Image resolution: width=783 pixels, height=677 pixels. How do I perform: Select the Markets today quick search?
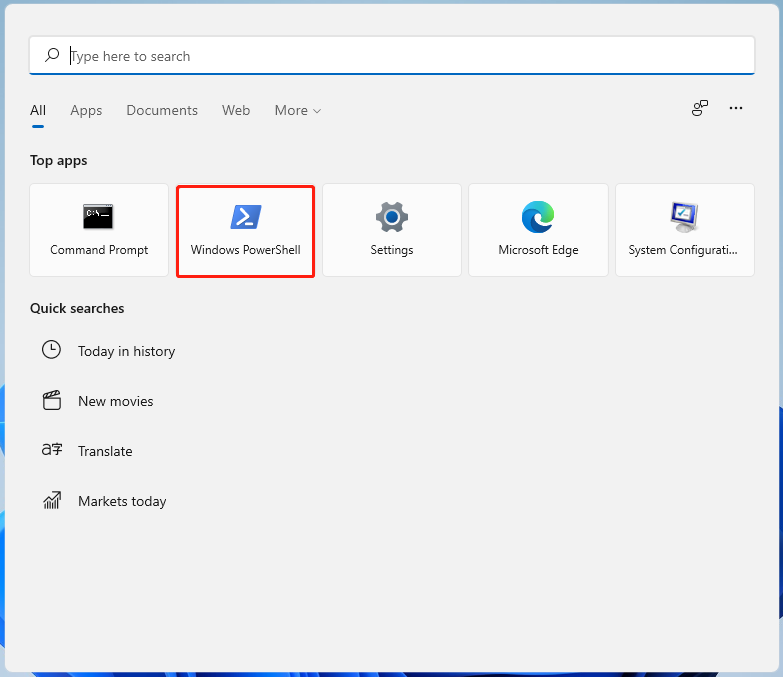(x=104, y=501)
